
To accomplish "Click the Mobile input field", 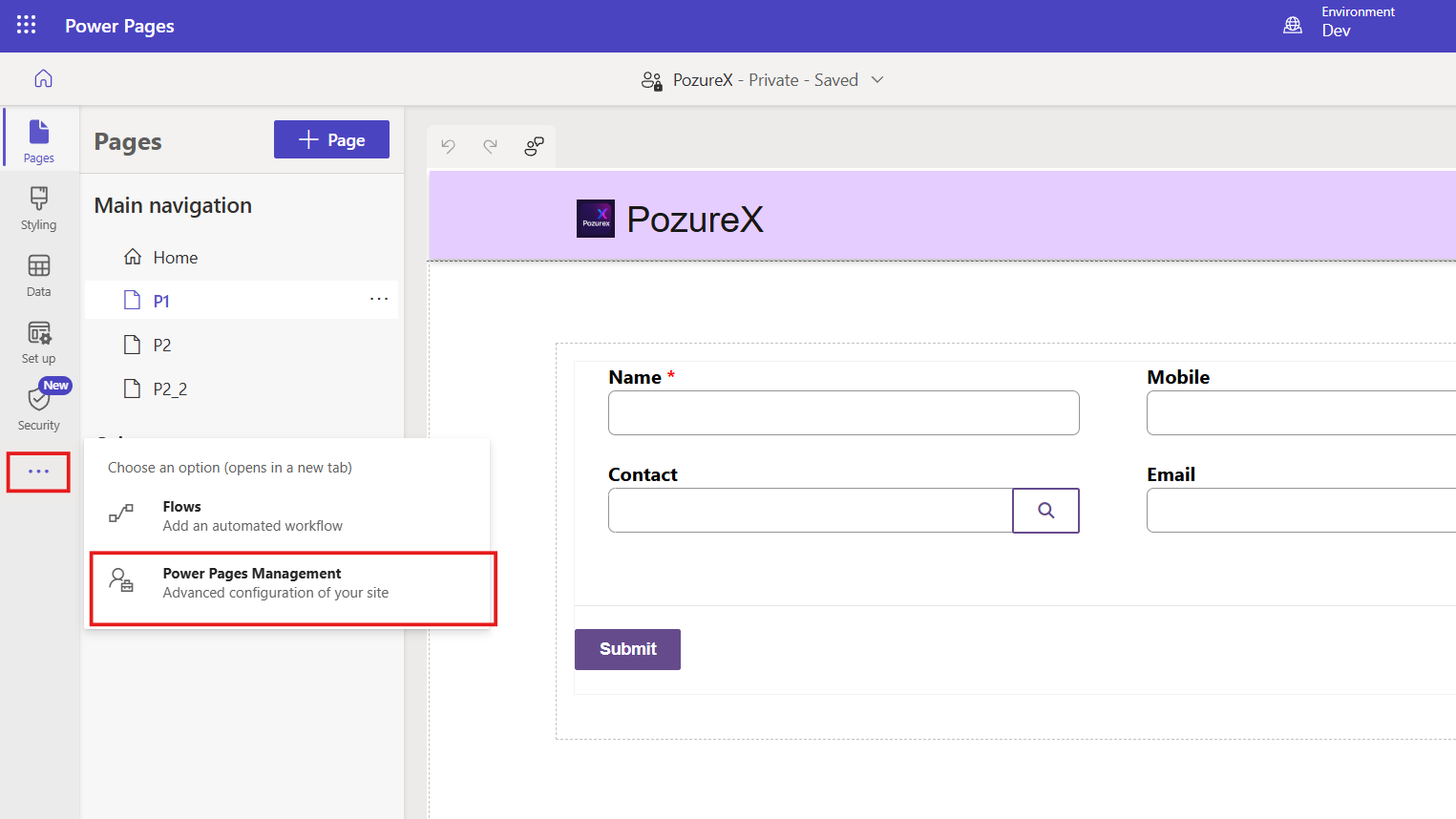I will click(x=1301, y=412).
